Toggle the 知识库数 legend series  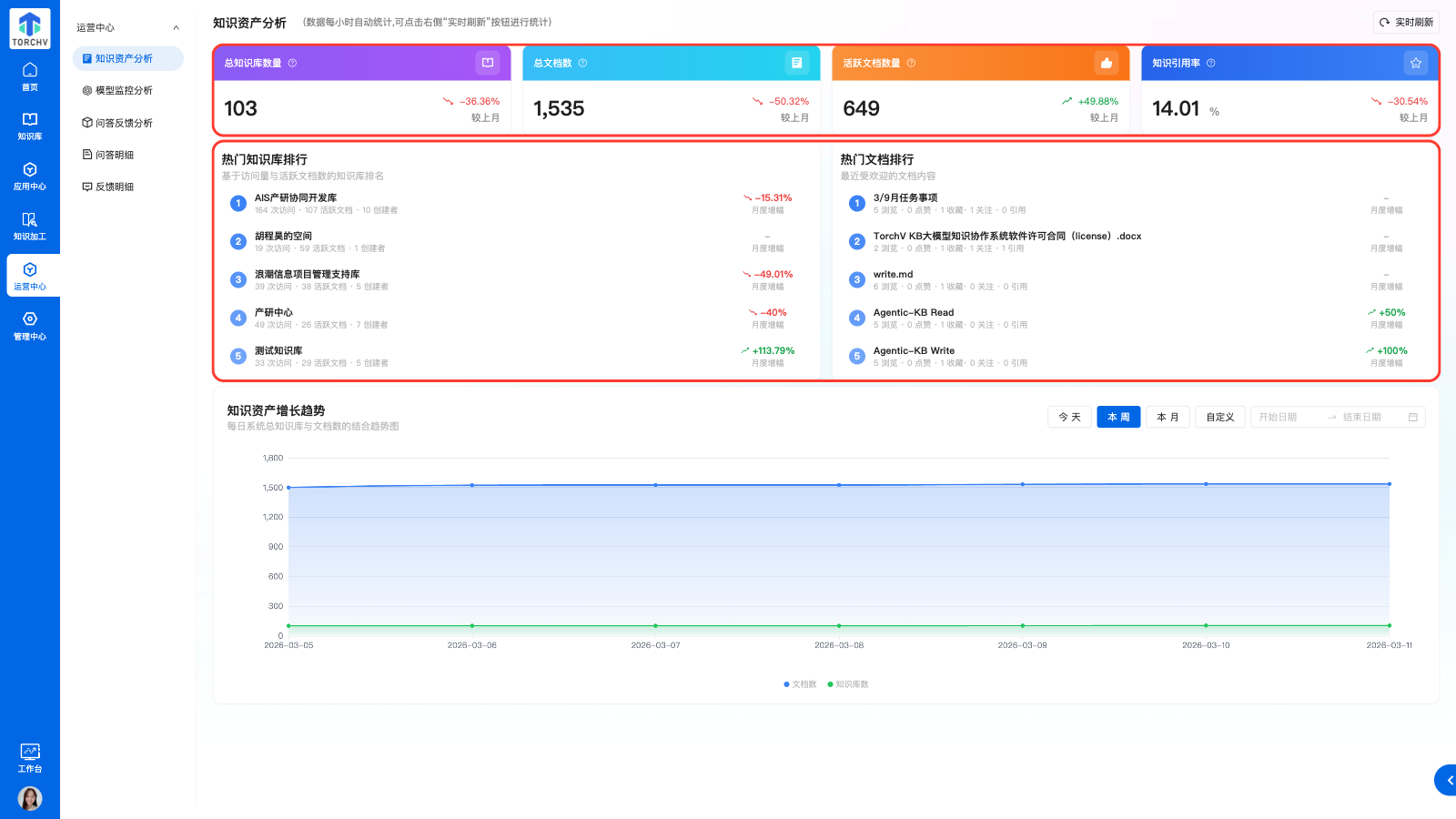(x=847, y=684)
